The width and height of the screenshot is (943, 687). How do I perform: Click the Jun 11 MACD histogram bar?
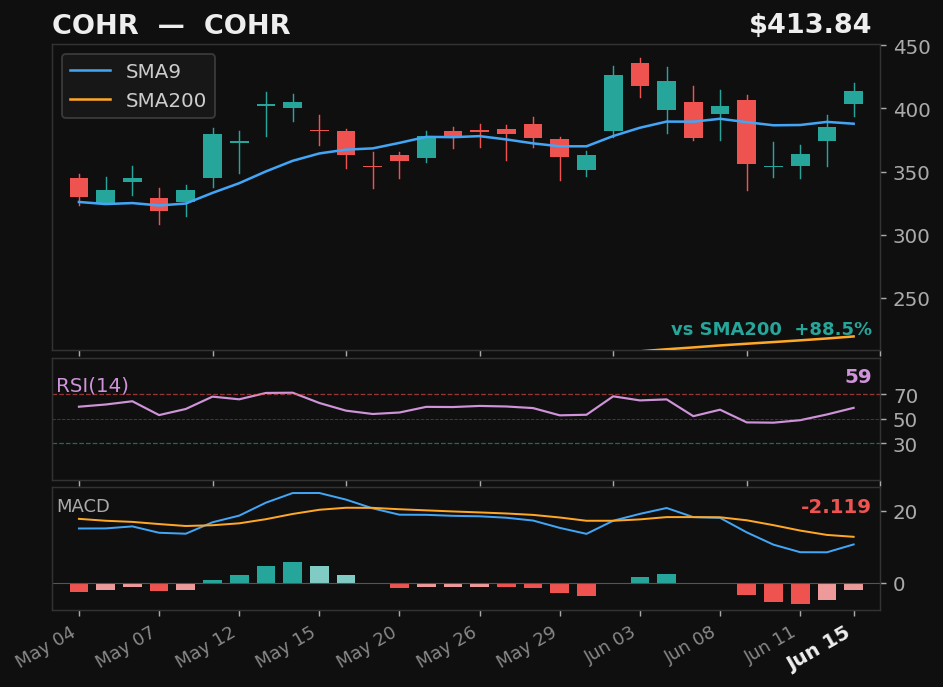[x=800, y=594]
